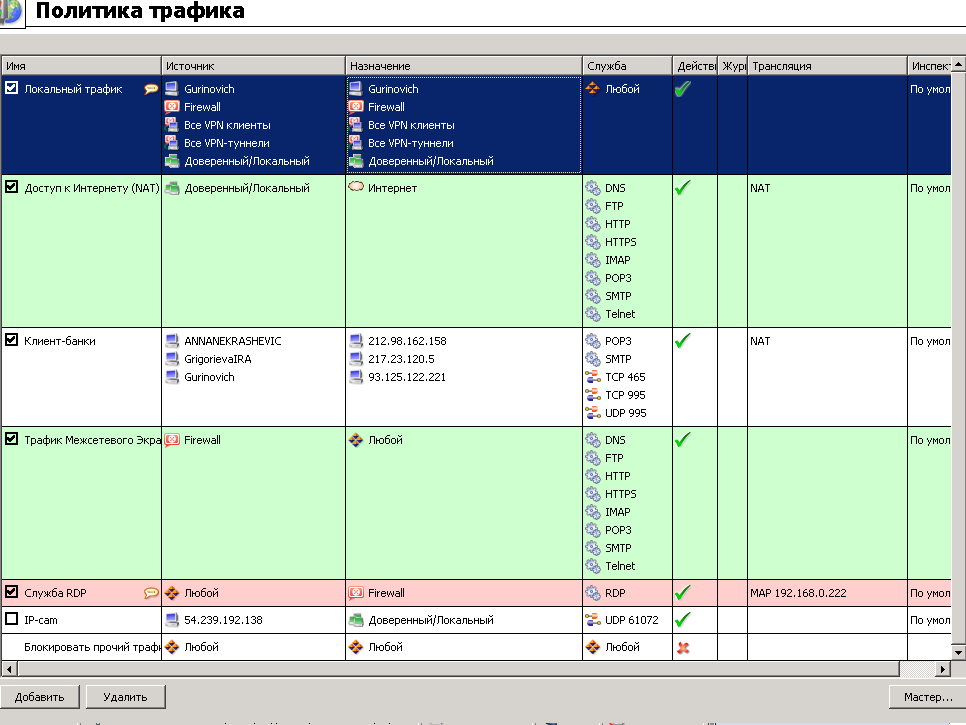Click the vertical scrollbar up arrow
Screen dimensions: 966x725
959,64
